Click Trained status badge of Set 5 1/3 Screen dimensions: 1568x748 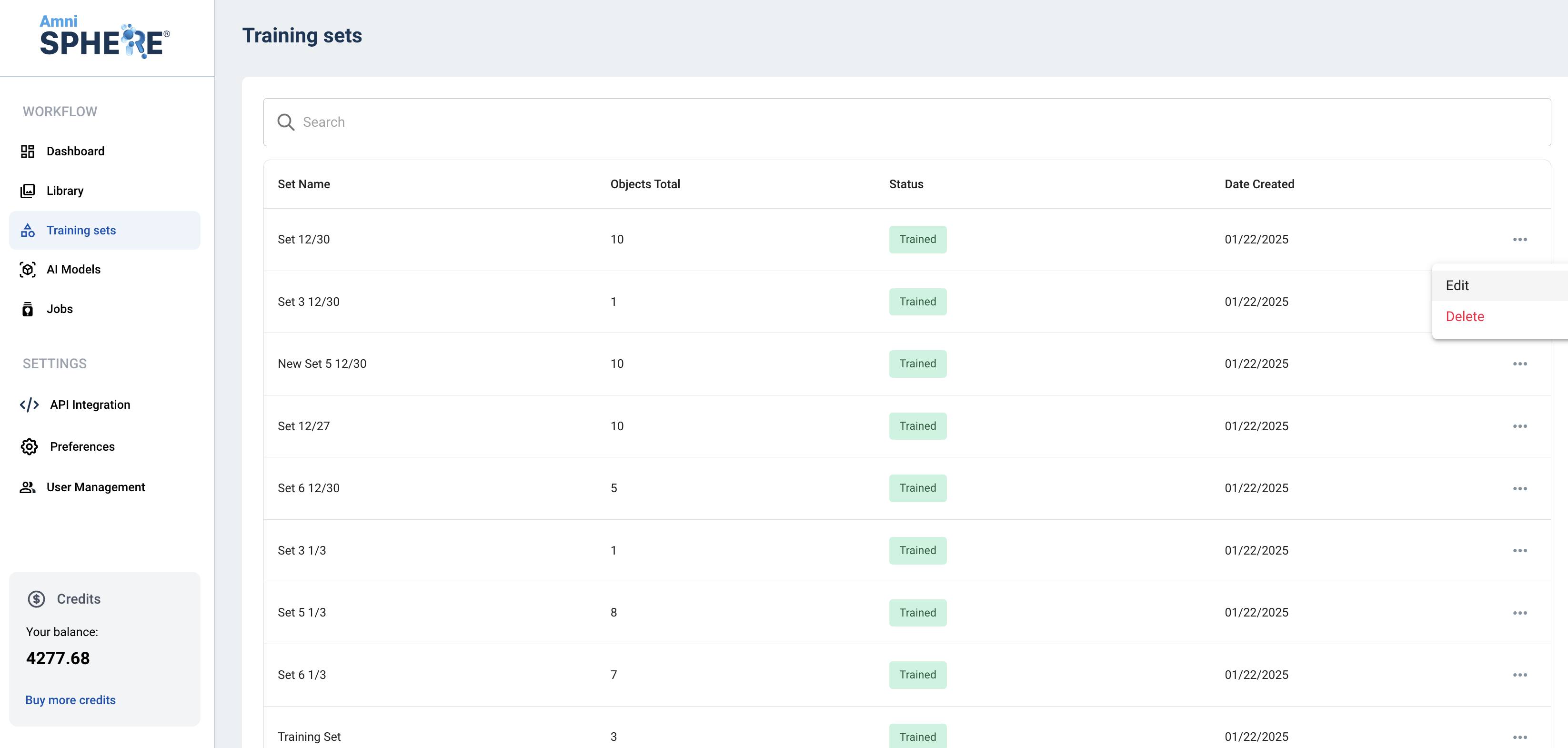[x=917, y=613]
